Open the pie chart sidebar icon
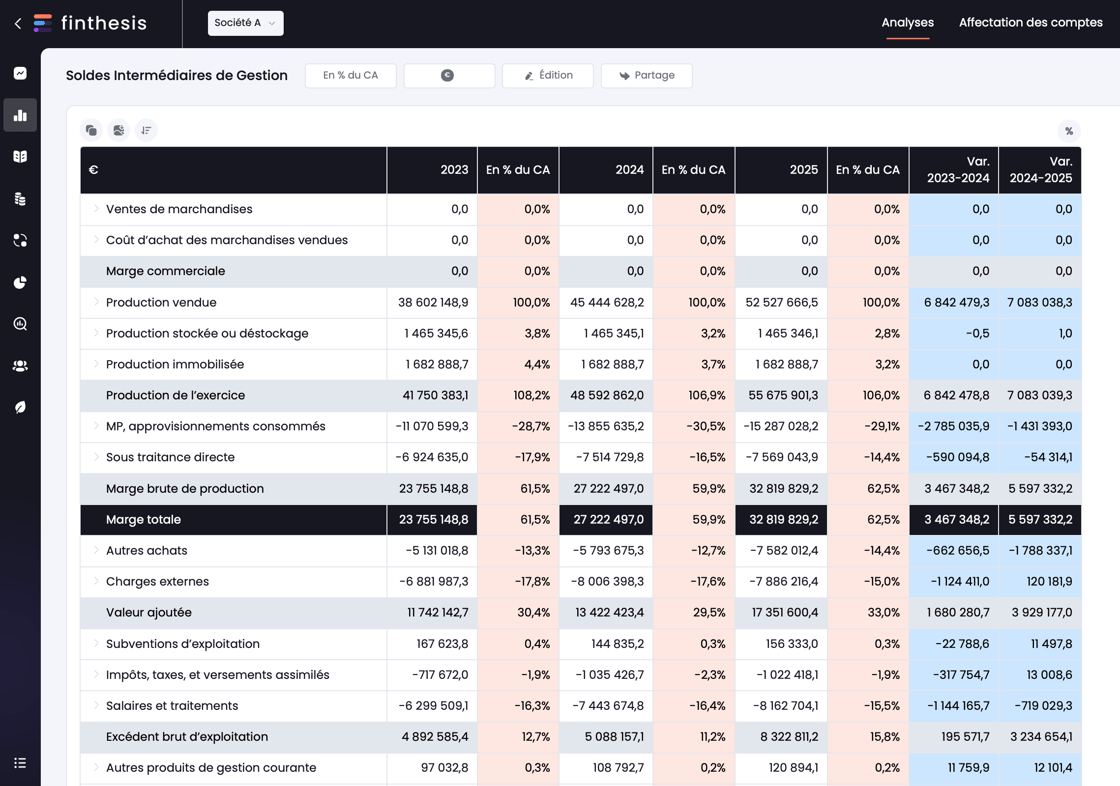This screenshot has height=786, width=1120. [20, 282]
